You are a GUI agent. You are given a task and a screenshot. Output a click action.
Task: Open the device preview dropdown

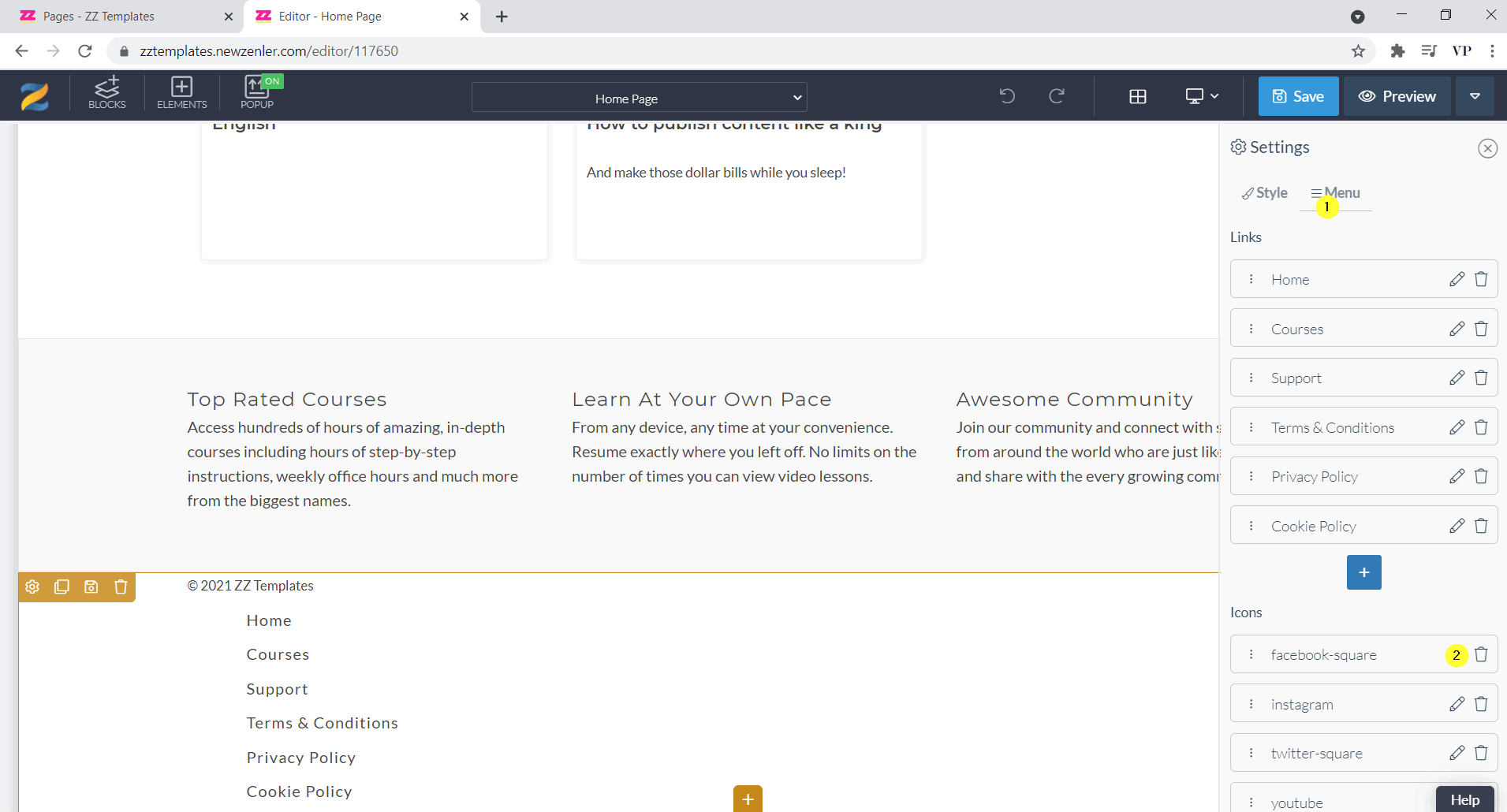tap(1202, 96)
